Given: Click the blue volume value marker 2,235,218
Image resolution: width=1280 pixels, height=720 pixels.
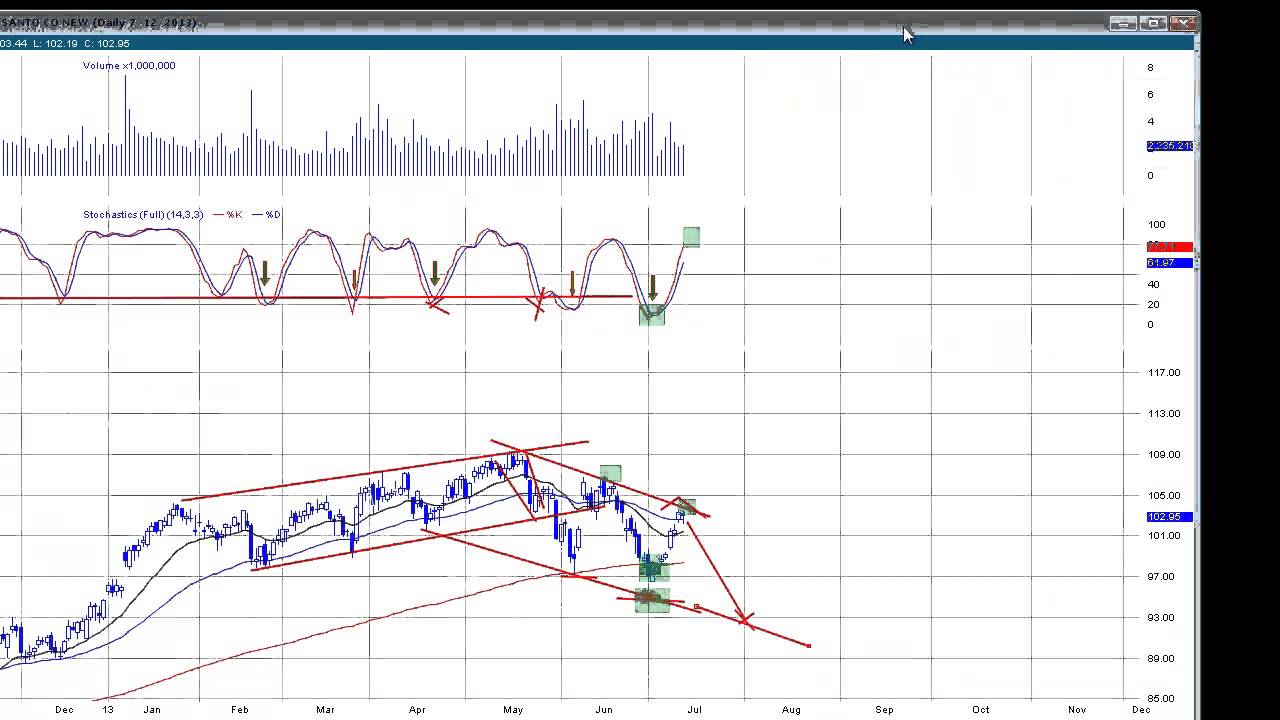Looking at the screenshot, I should pos(1169,146).
